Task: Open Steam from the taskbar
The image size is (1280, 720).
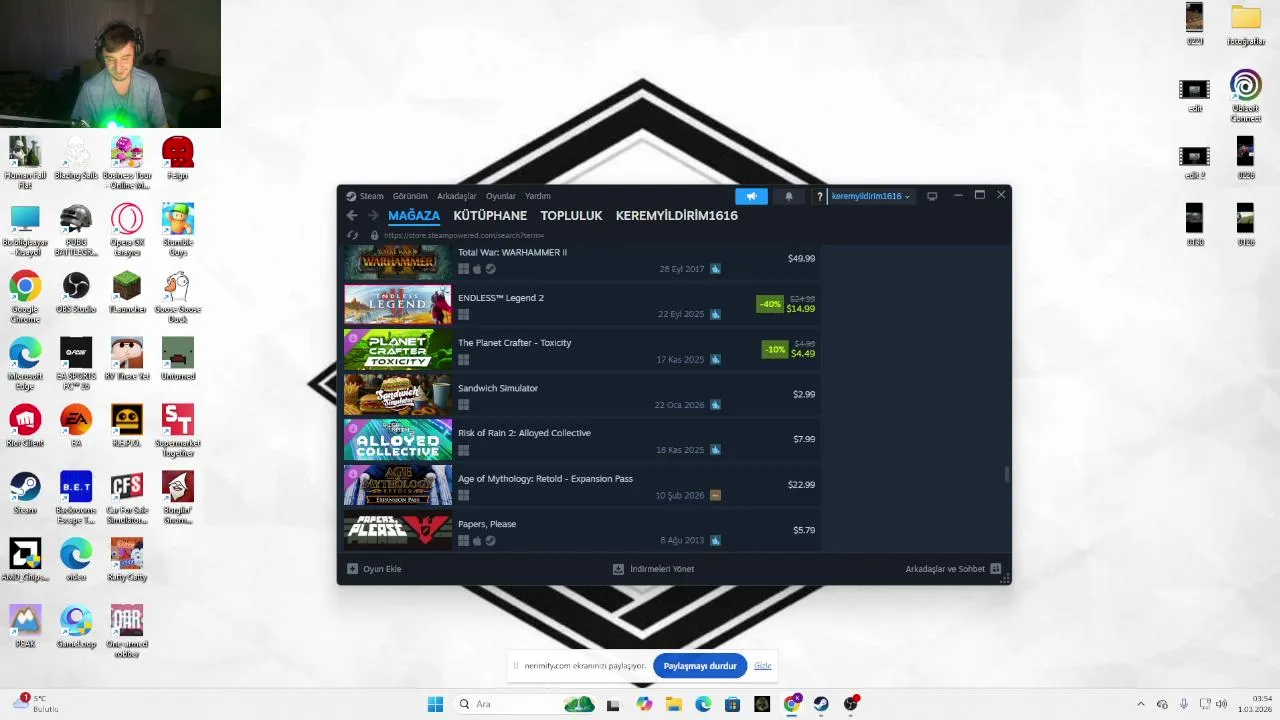Action: pyautogui.click(x=821, y=704)
